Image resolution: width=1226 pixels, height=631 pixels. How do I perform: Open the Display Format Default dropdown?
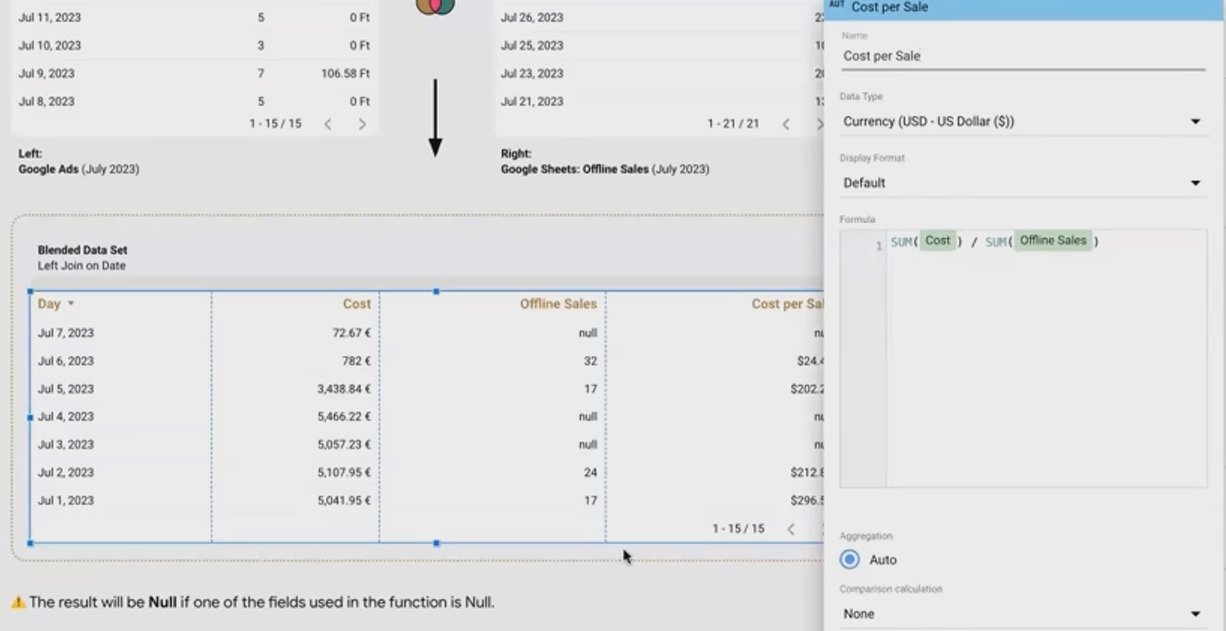pos(1021,183)
